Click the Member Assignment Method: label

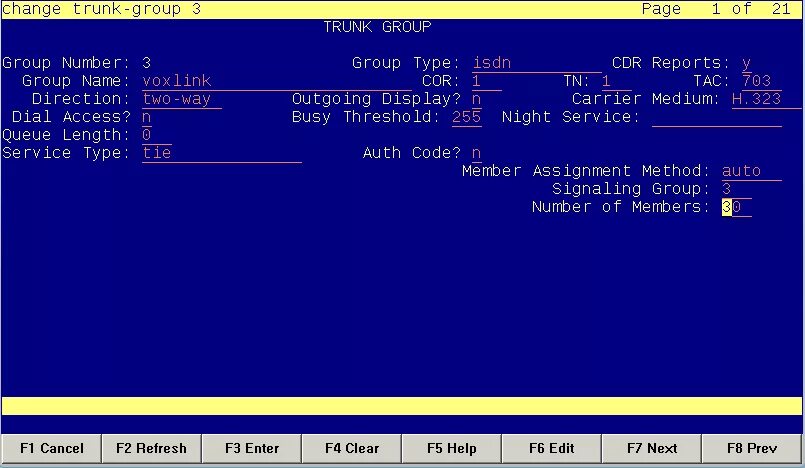click(x=586, y=171)
